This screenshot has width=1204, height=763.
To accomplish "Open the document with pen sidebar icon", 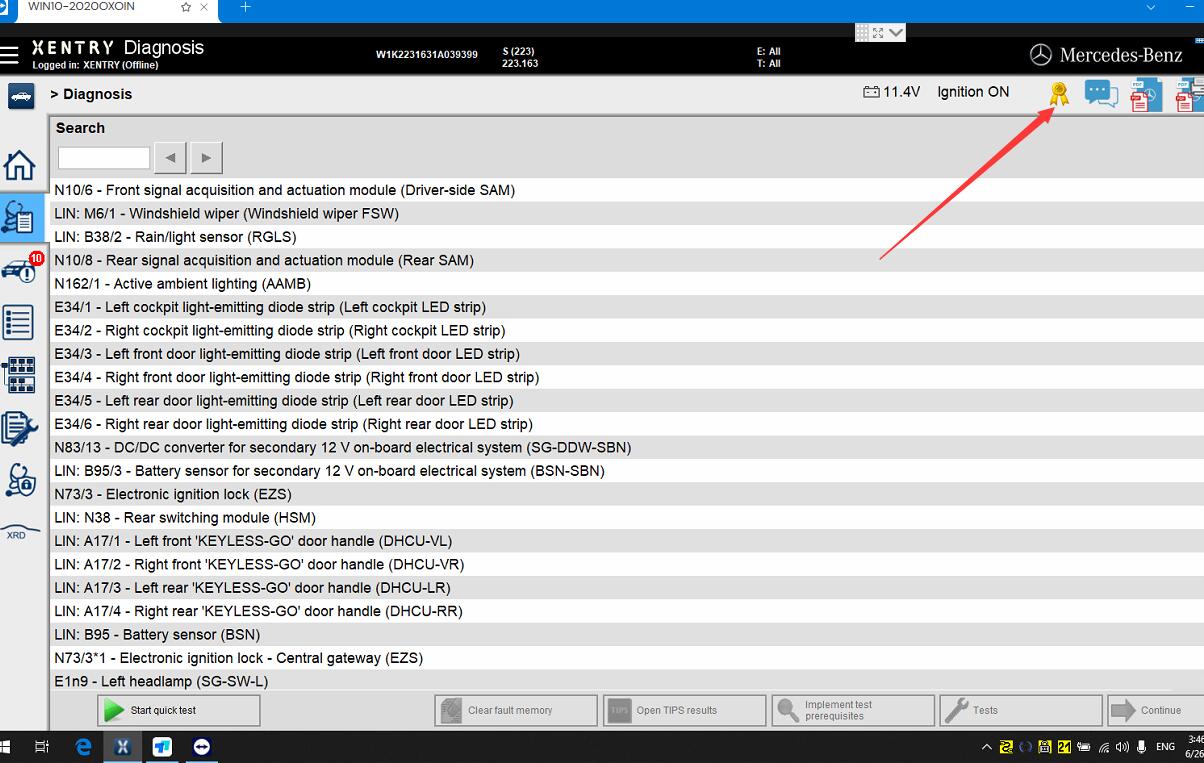I will click(x=19, y=428).
